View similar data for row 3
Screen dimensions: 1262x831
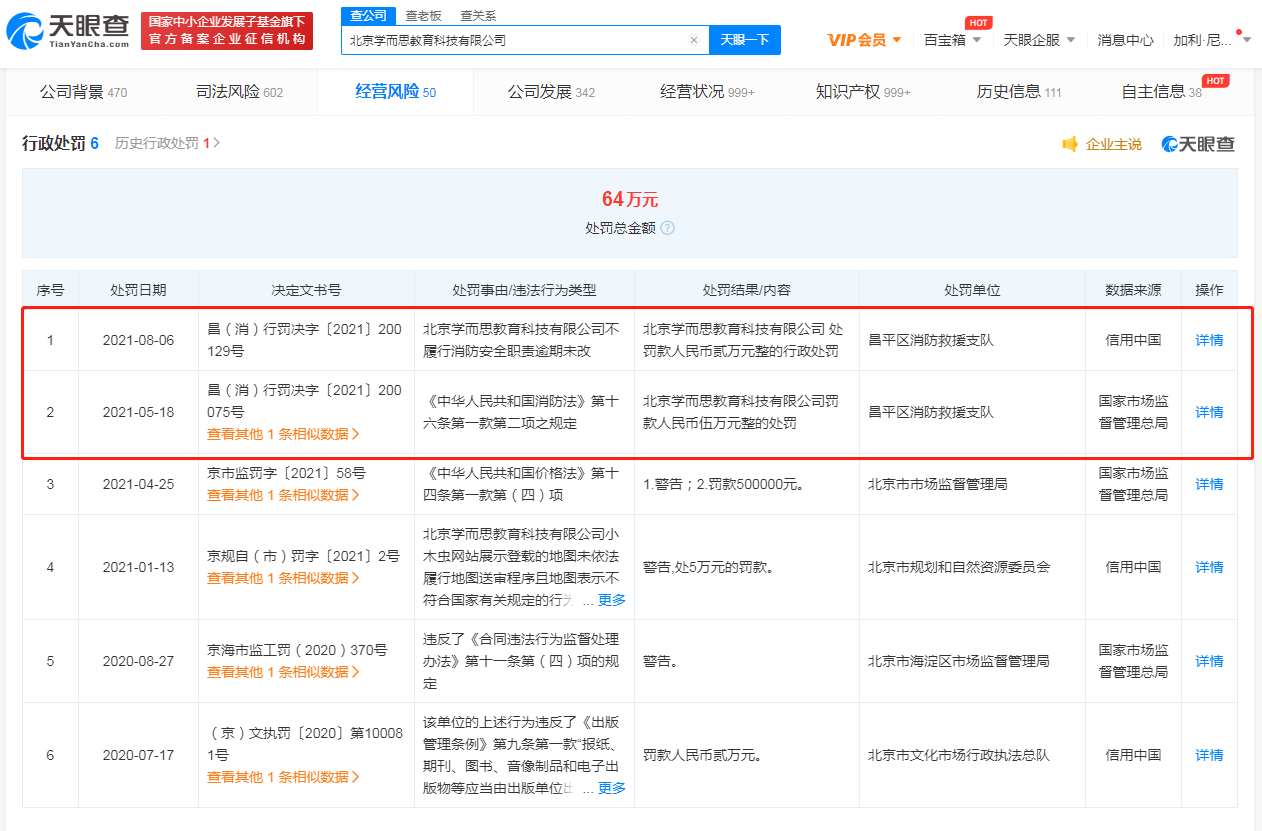[x=283, y=495]
